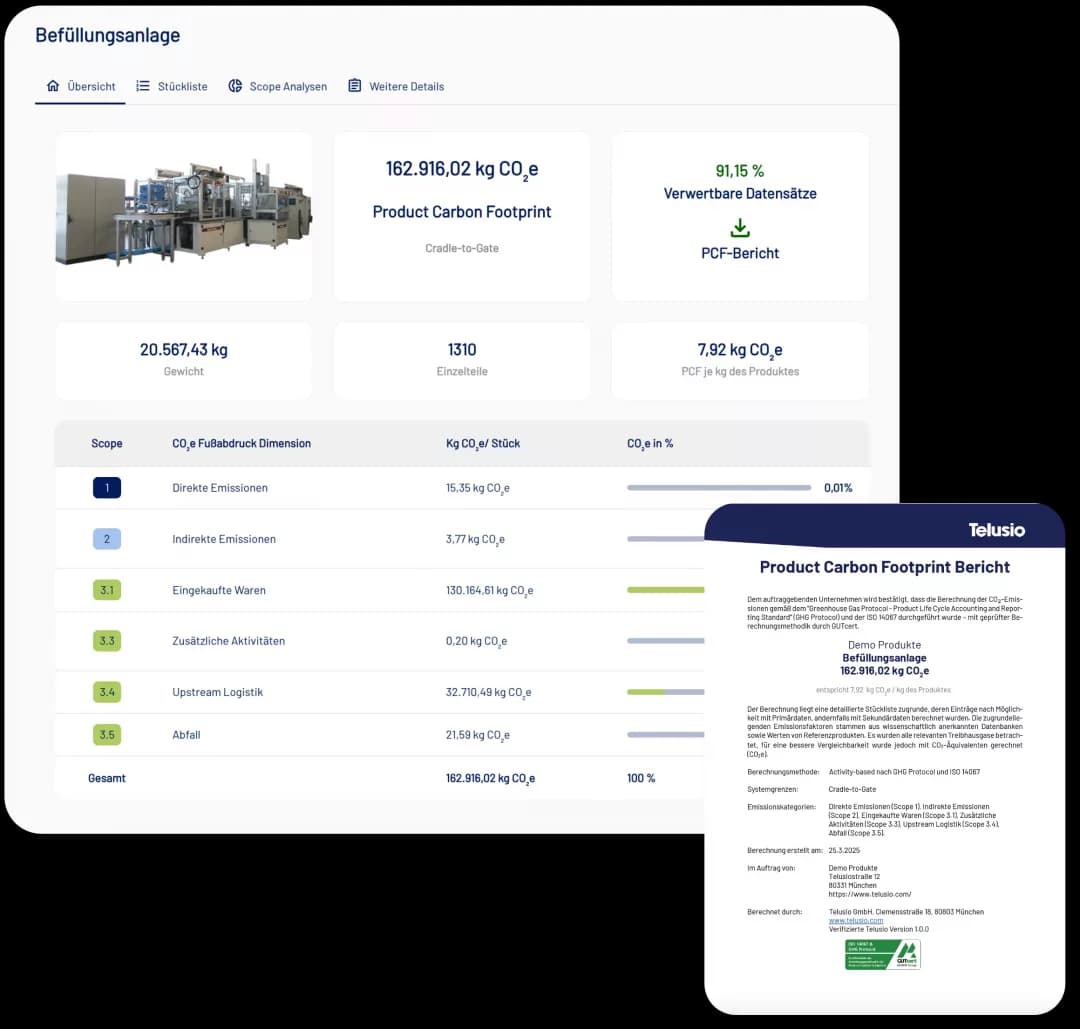Image resolution: width=1080 pixels, height=1029 pixels.
Task: Click the Scope 3.5 badge
Action: [107, 734]
